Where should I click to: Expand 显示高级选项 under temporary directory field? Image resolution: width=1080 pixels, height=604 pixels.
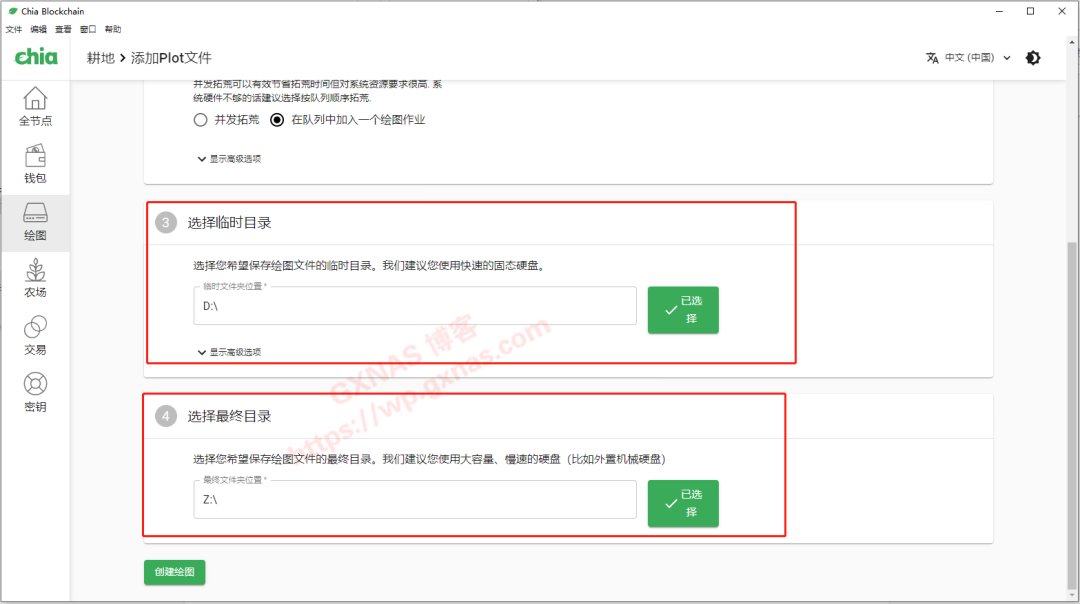229,352
